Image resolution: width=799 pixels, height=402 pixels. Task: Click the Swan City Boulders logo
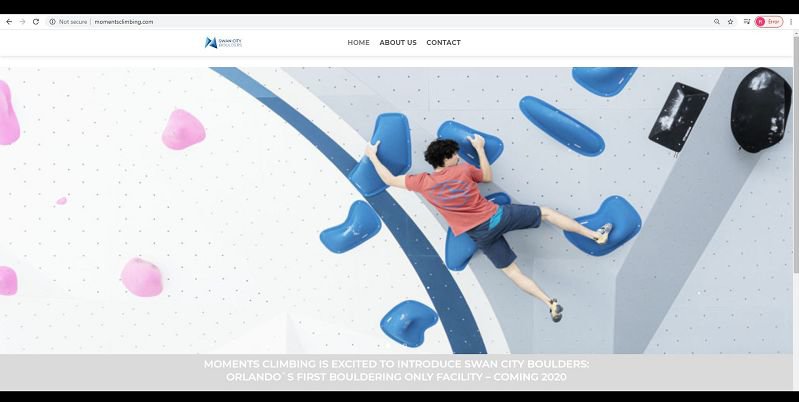(223, 43)
